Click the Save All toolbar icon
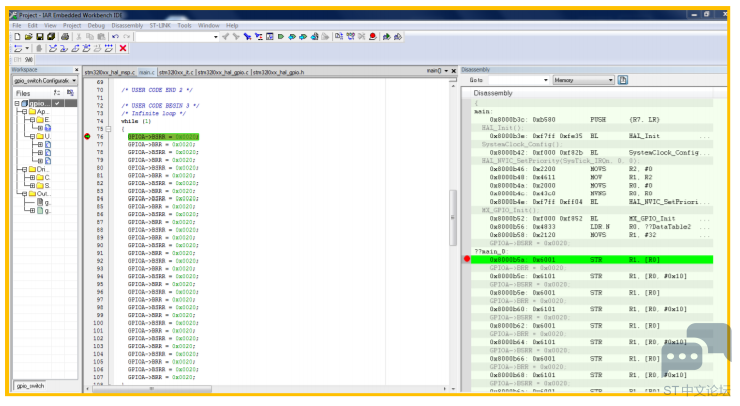The height and width of the screenshot is (406, 740). (x=51, y=36)
